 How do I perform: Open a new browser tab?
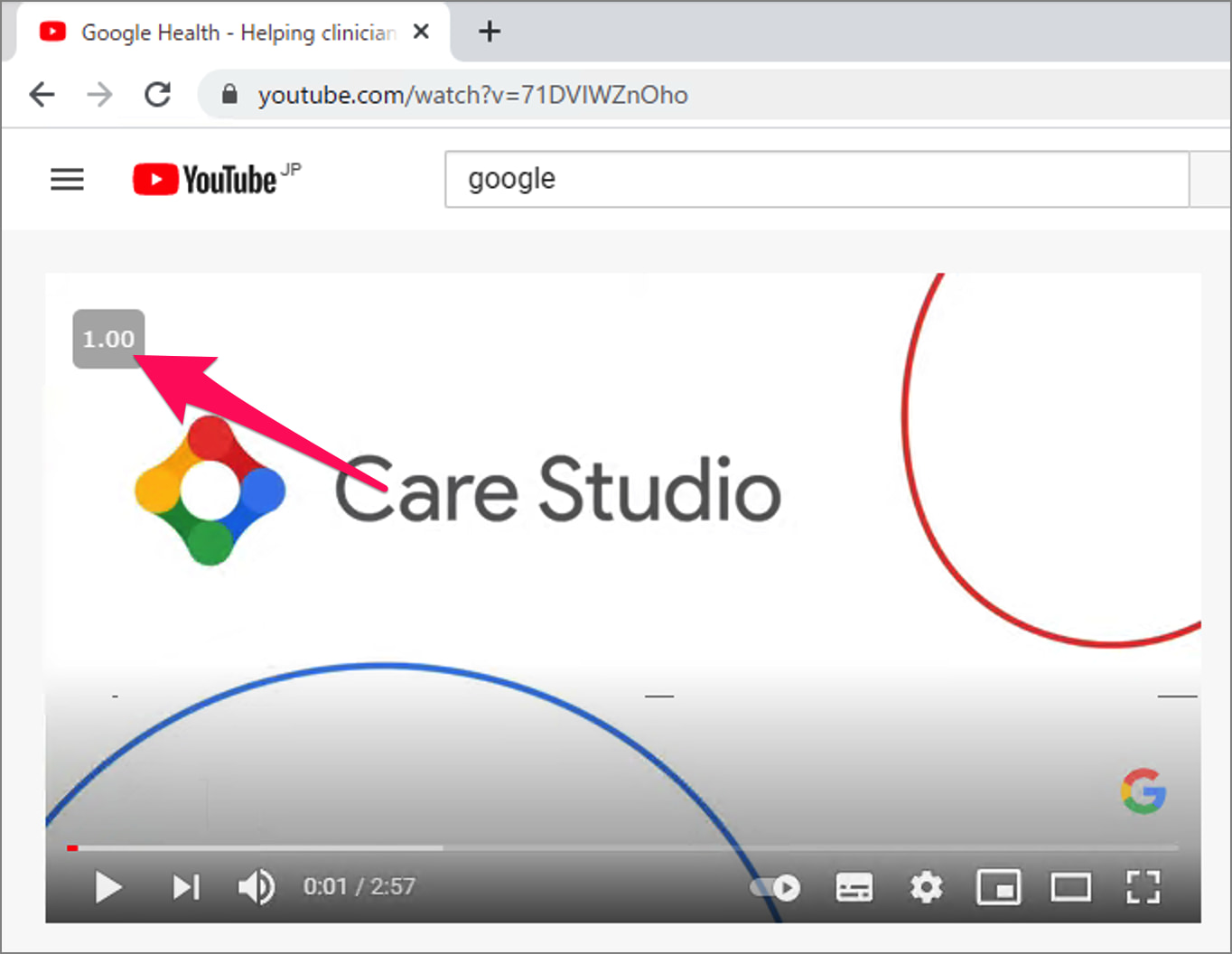click(490, 32)
